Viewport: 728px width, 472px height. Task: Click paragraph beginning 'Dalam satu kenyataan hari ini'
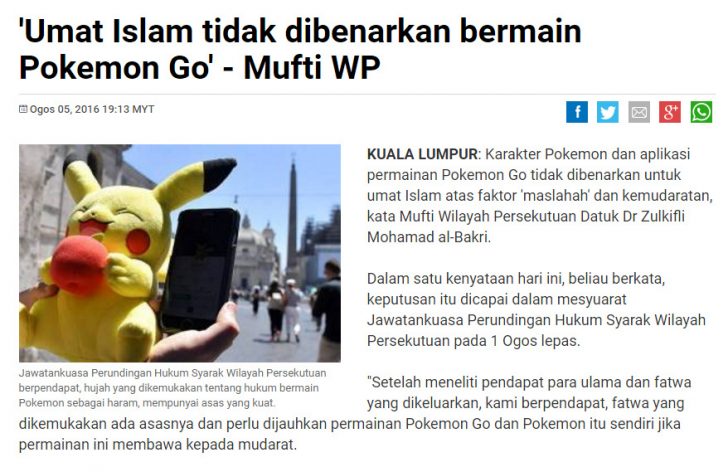[x=536, y=310]
